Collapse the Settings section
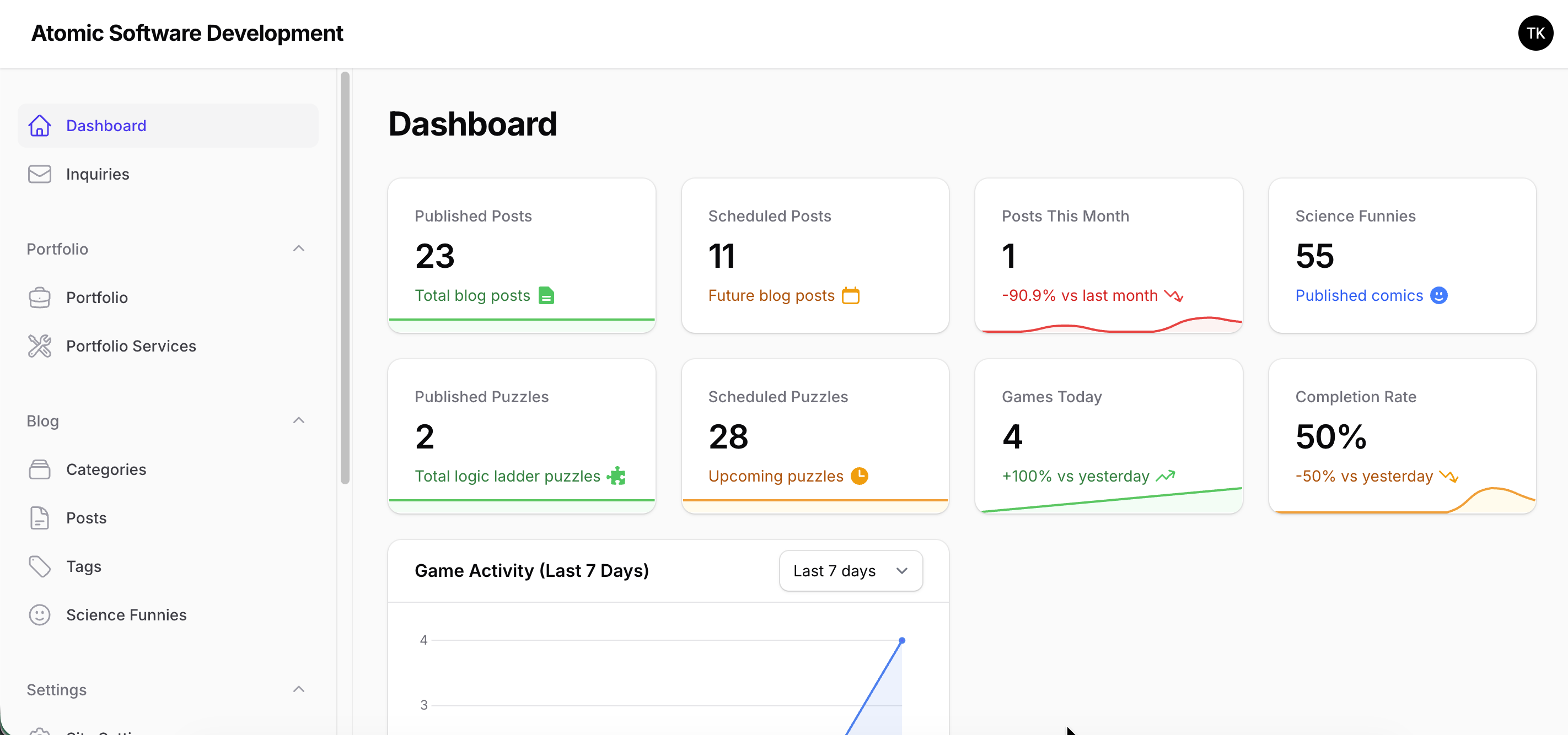Viewport: 1568px width, 735px height. pos(298,689)
